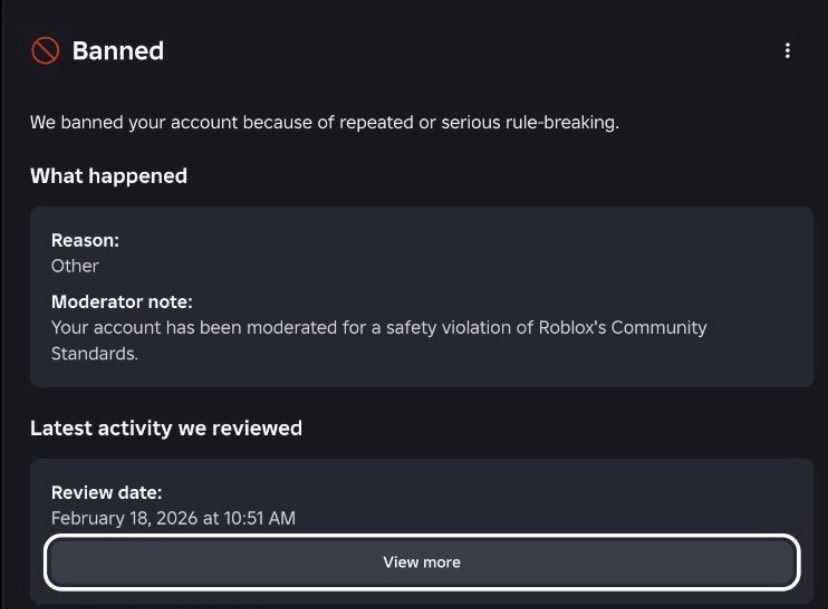828x609 pixels.
Task: Click the Other reason value
Action: tap(75, 266)
